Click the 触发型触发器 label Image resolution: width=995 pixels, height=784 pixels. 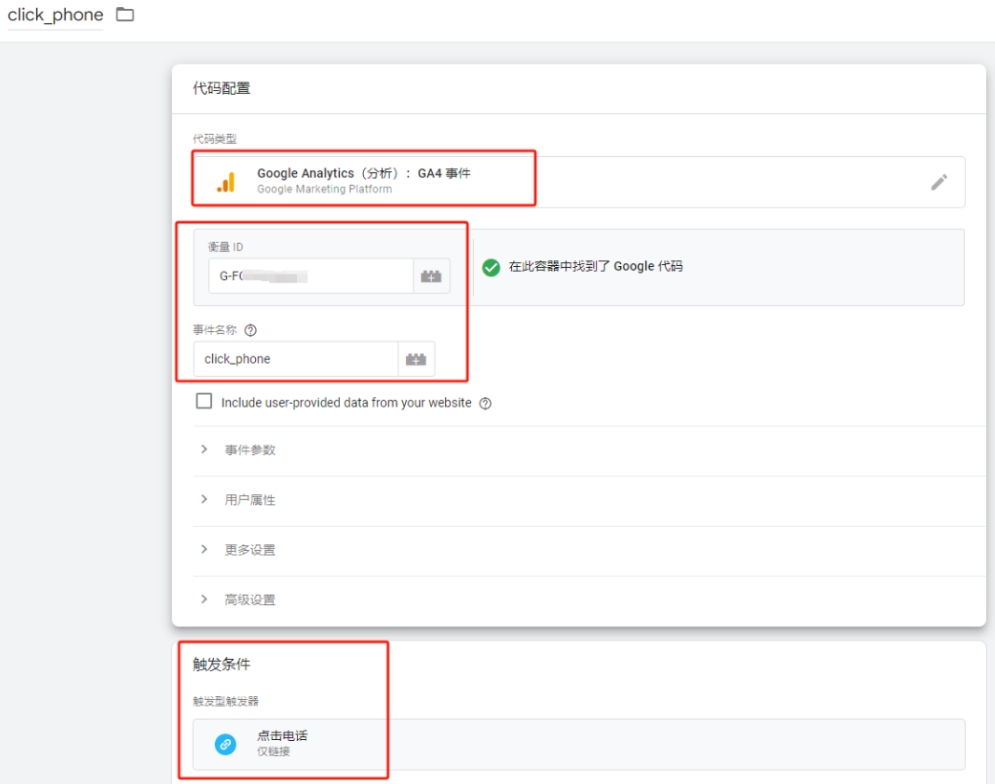[226, 701]
